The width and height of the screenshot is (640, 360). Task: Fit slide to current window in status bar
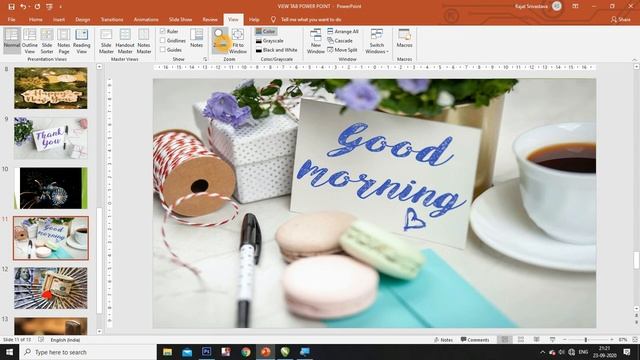tap(635, 340)
